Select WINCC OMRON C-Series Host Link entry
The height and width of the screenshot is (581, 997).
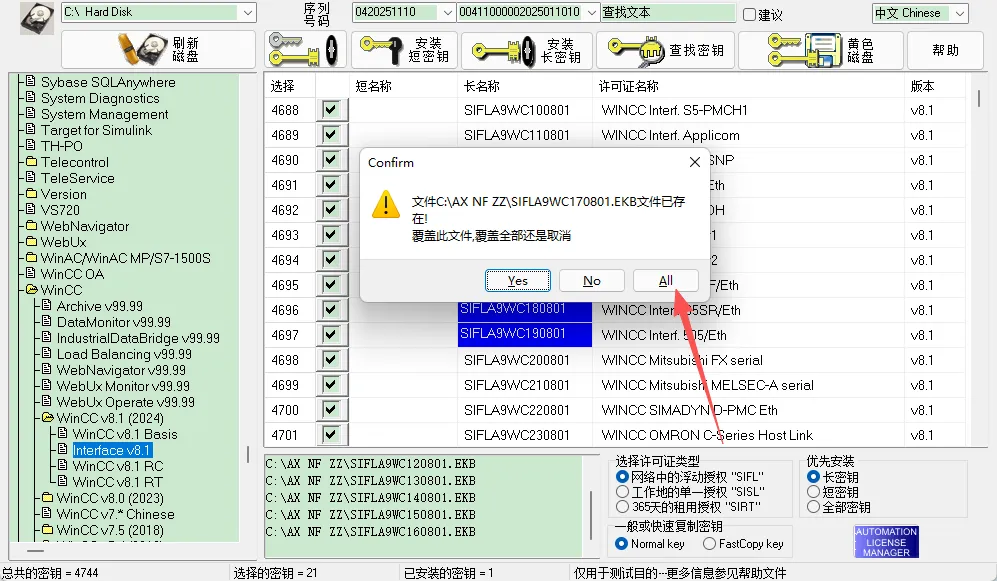707,435
